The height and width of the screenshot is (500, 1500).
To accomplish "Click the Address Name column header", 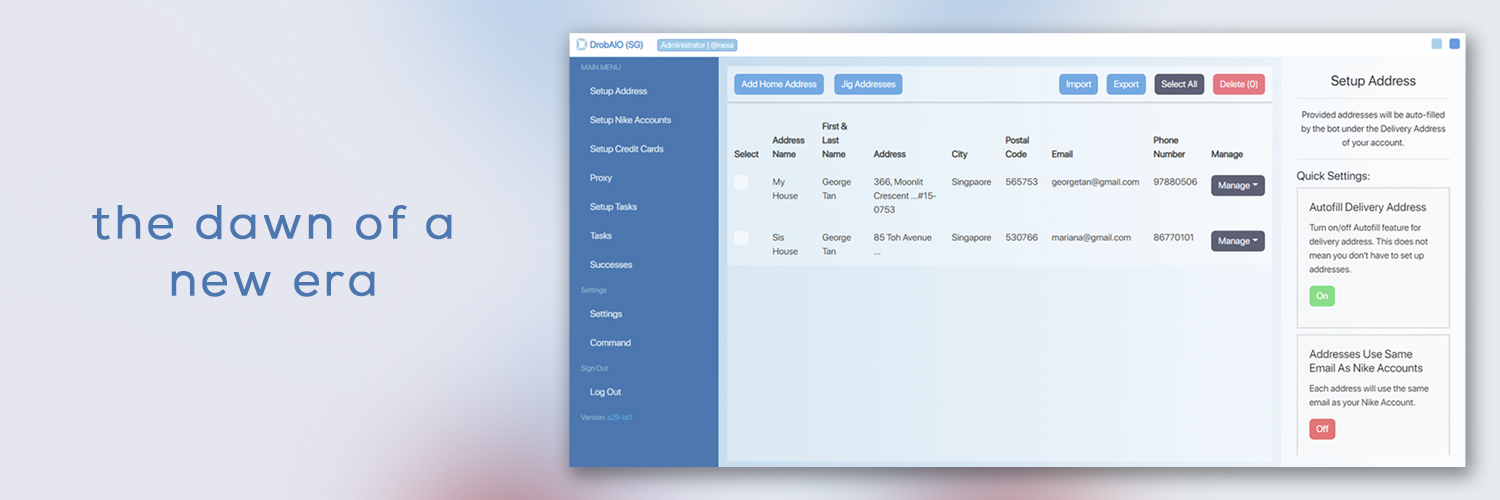I will coord(788,147).
